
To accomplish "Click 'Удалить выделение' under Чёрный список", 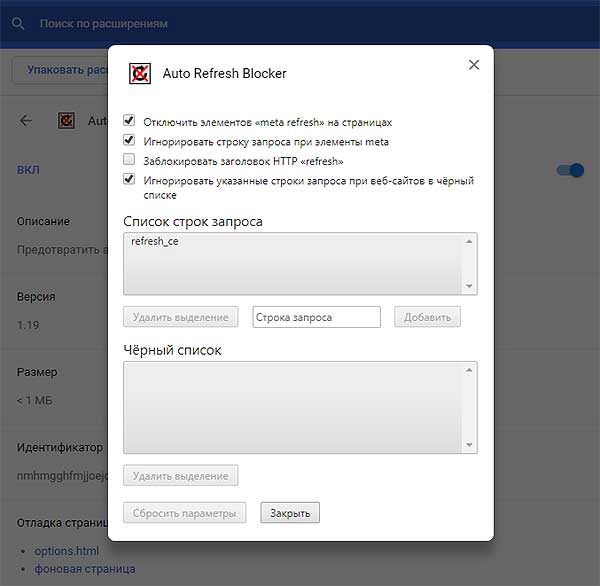I will (x=181, y=475).
